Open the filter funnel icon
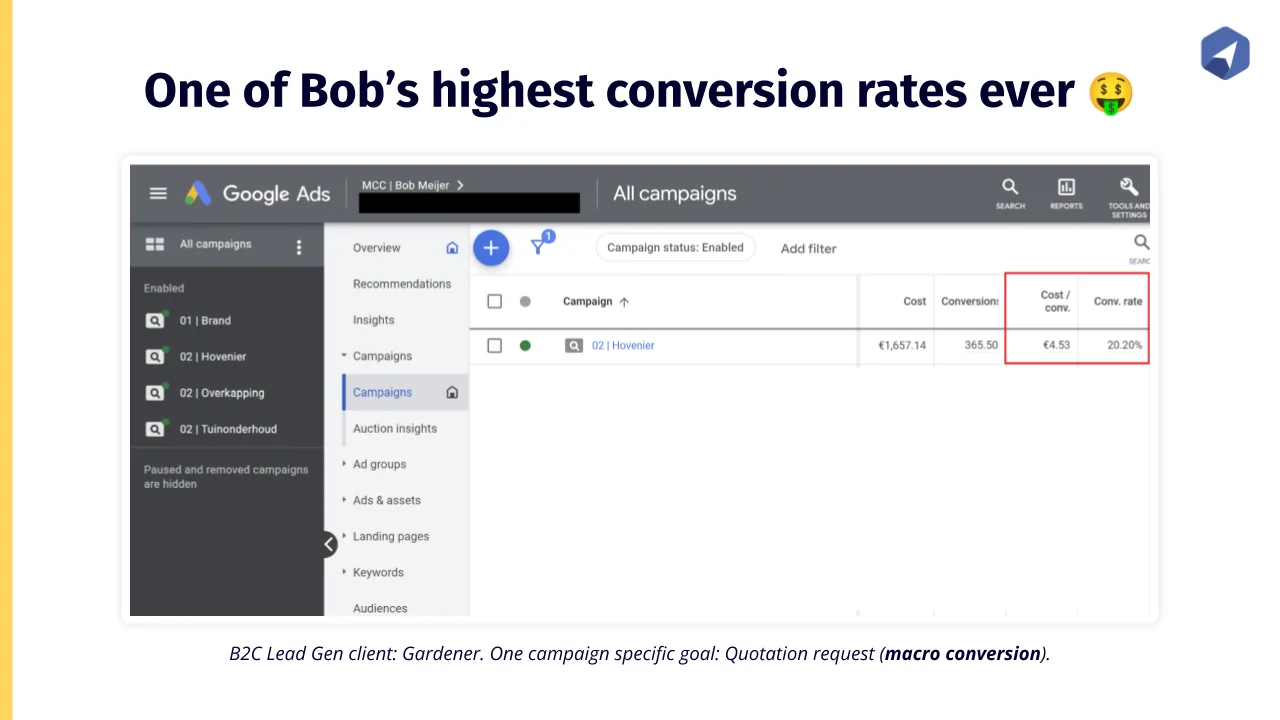The width and height of the screenshot is (1280, 720). [540, 245]
